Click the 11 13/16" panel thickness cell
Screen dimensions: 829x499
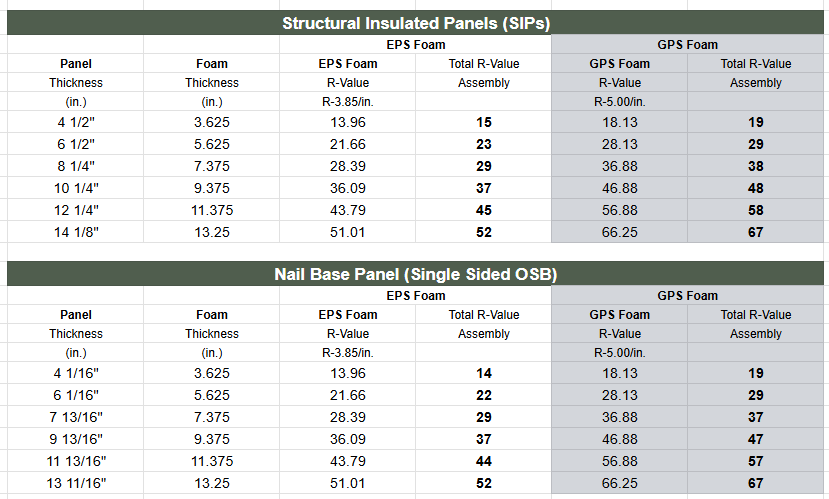click(x=76, y=461)
